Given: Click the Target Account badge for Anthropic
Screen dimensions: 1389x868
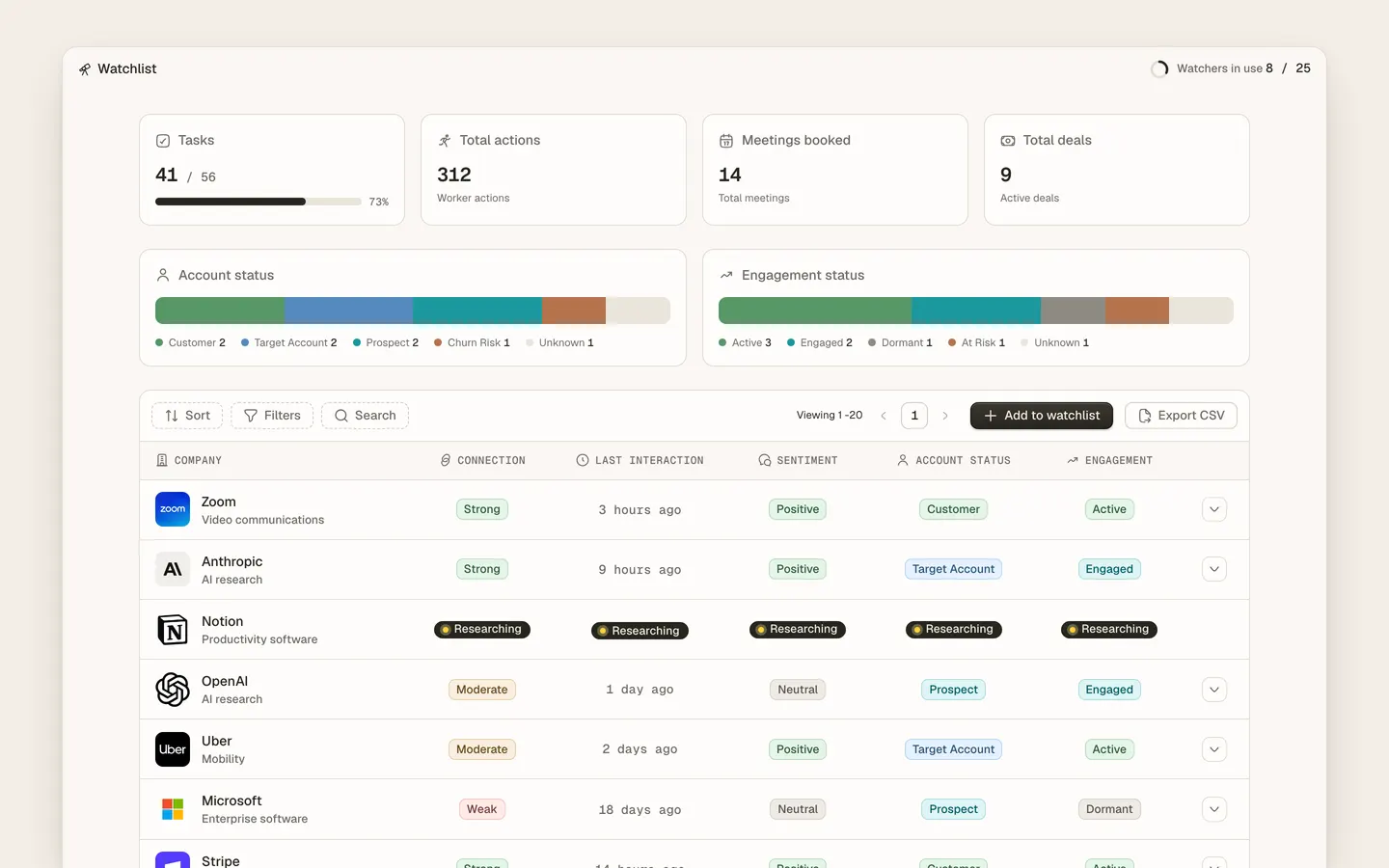Looking at the screenshot, I should pos(953,569).
